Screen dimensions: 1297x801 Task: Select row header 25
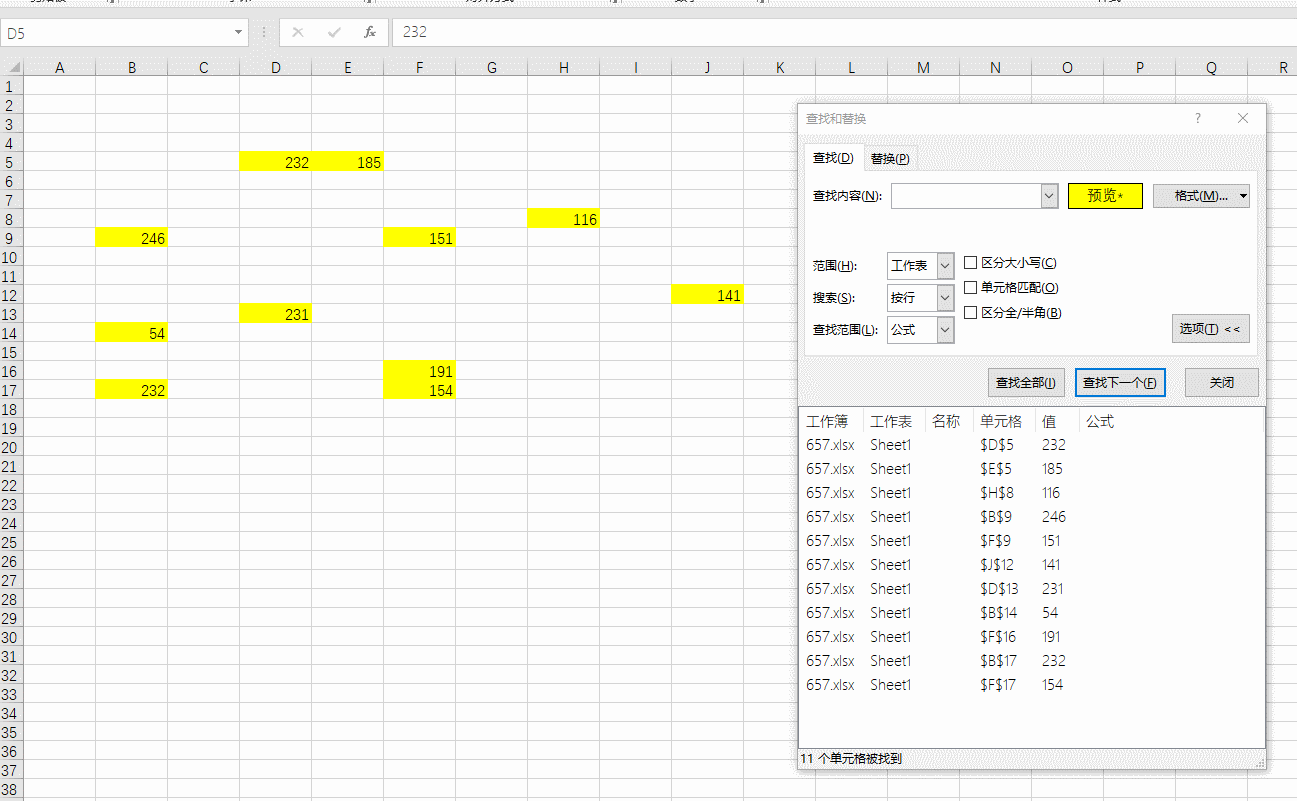[x=11, y=542]
